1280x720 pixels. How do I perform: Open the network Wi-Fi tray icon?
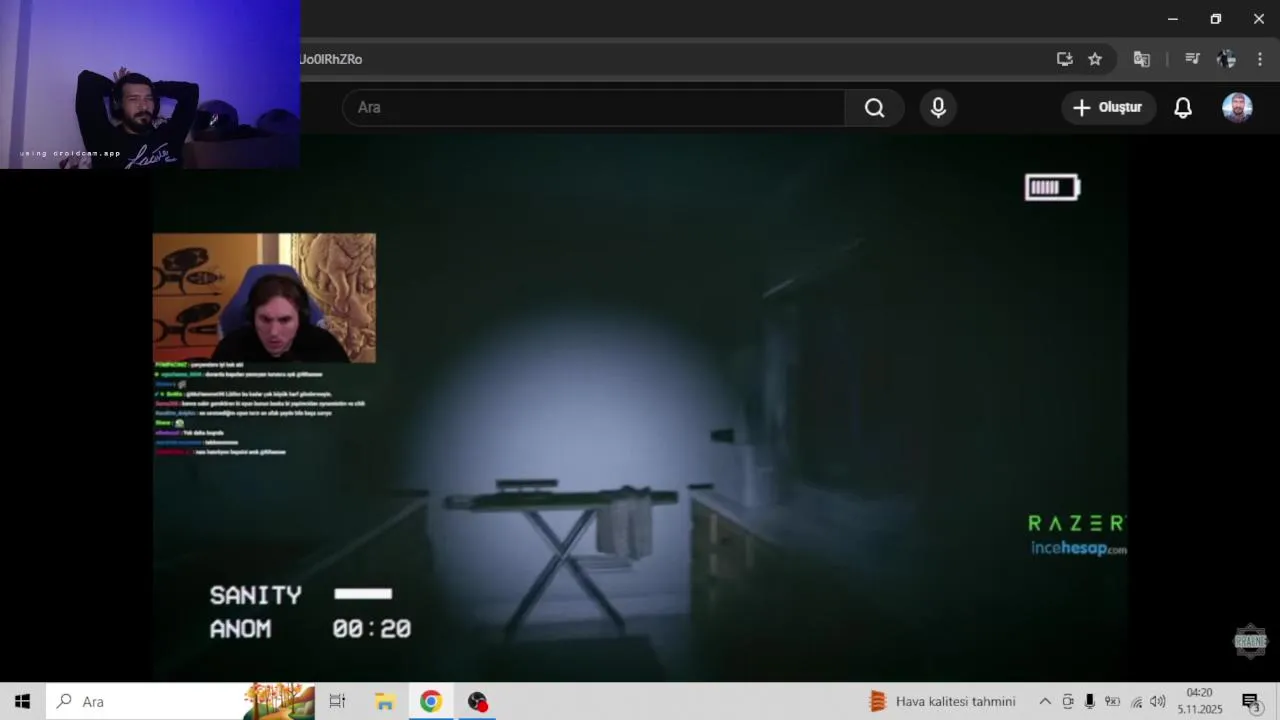tap(1136, 701)
